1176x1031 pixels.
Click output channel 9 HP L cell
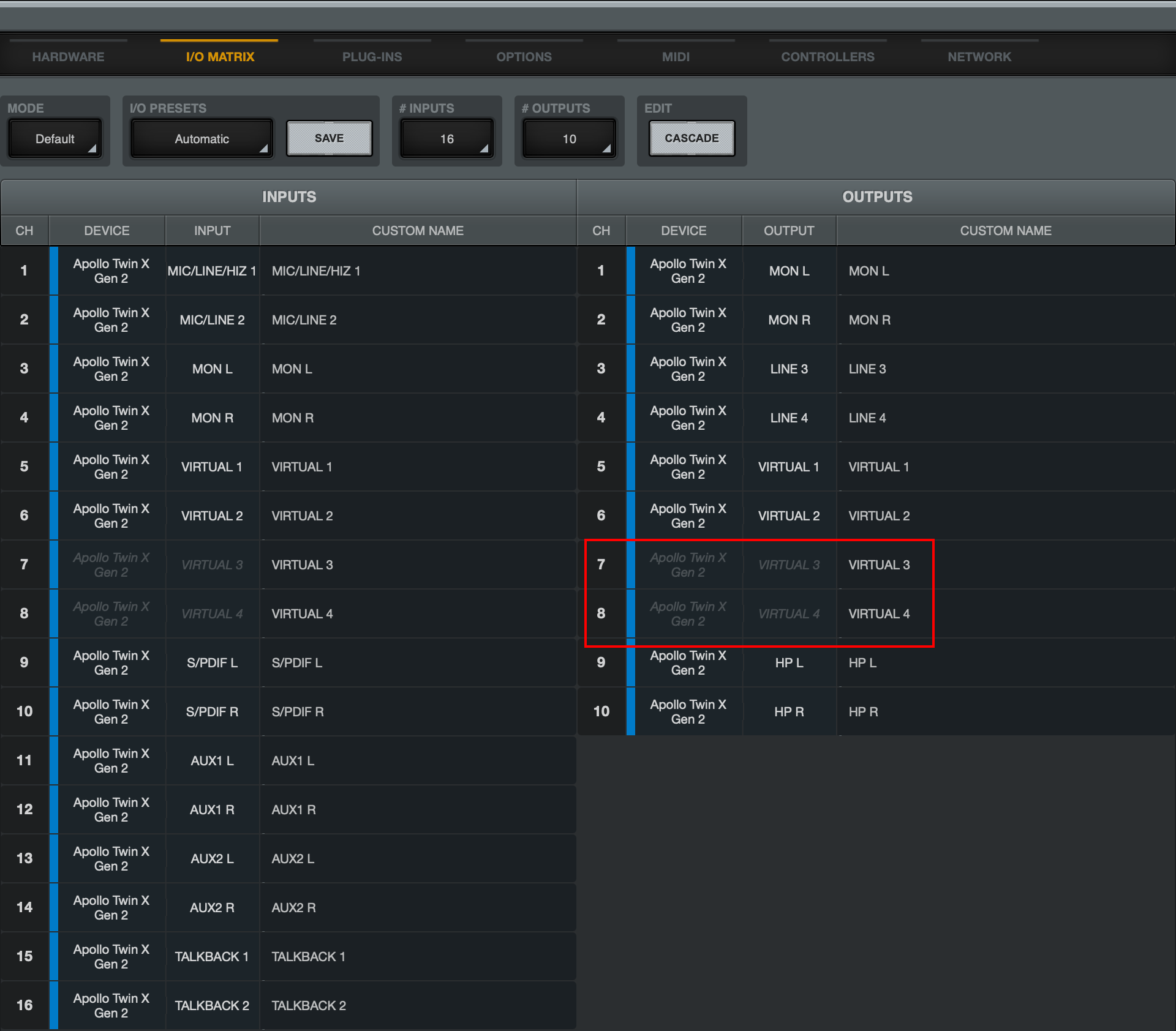point(789,662)
